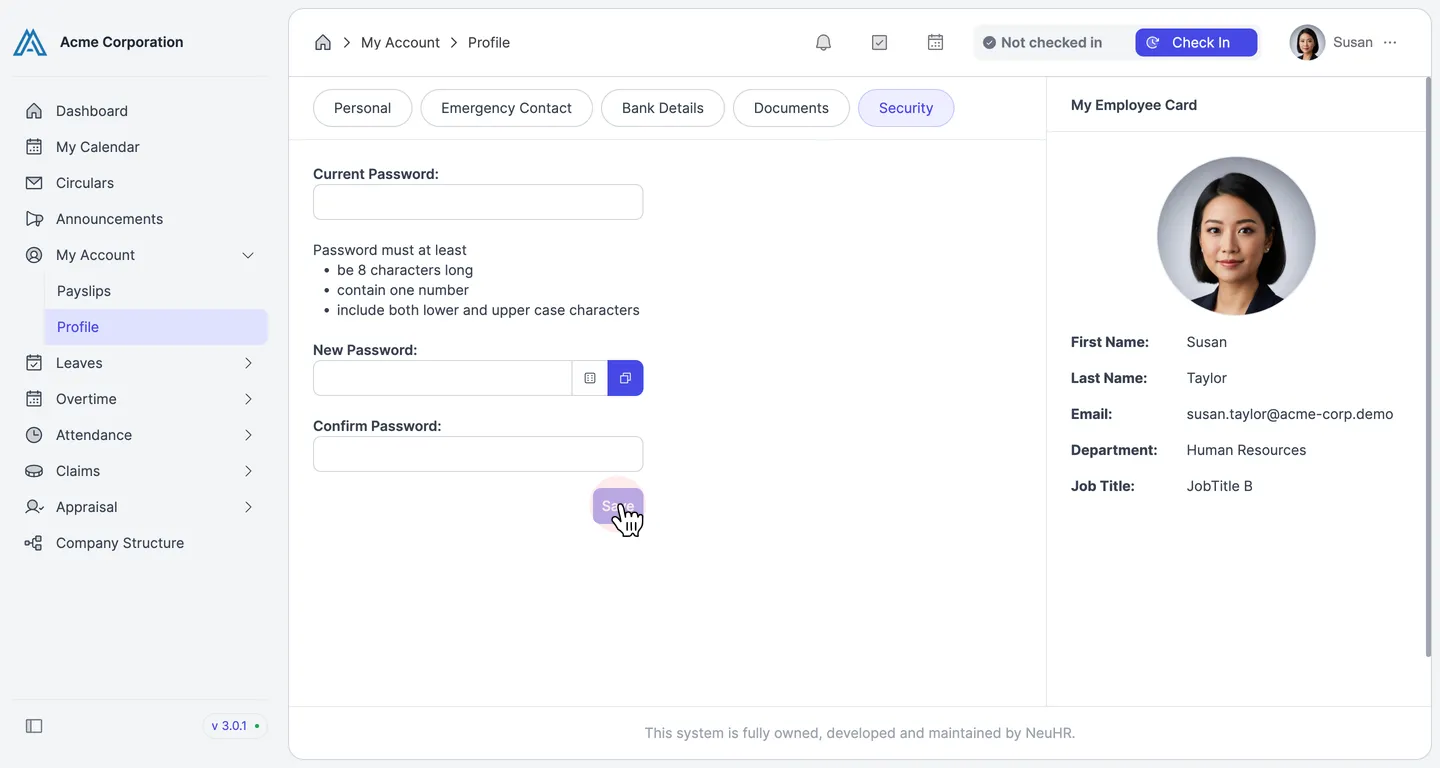The width and height of the screenshot is (1440, 768).
Task: Click the Overtime sidebar icon
Action: (x=34, y=399)
